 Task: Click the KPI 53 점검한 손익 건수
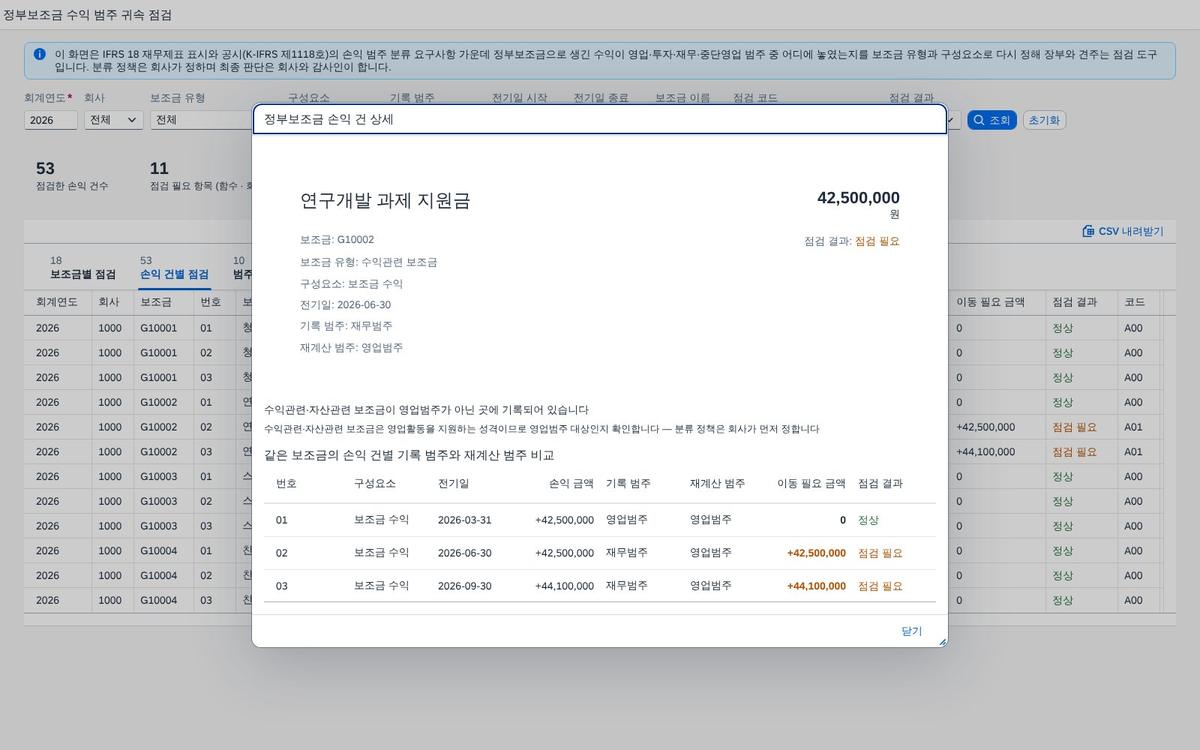click(x=72, y=176)
